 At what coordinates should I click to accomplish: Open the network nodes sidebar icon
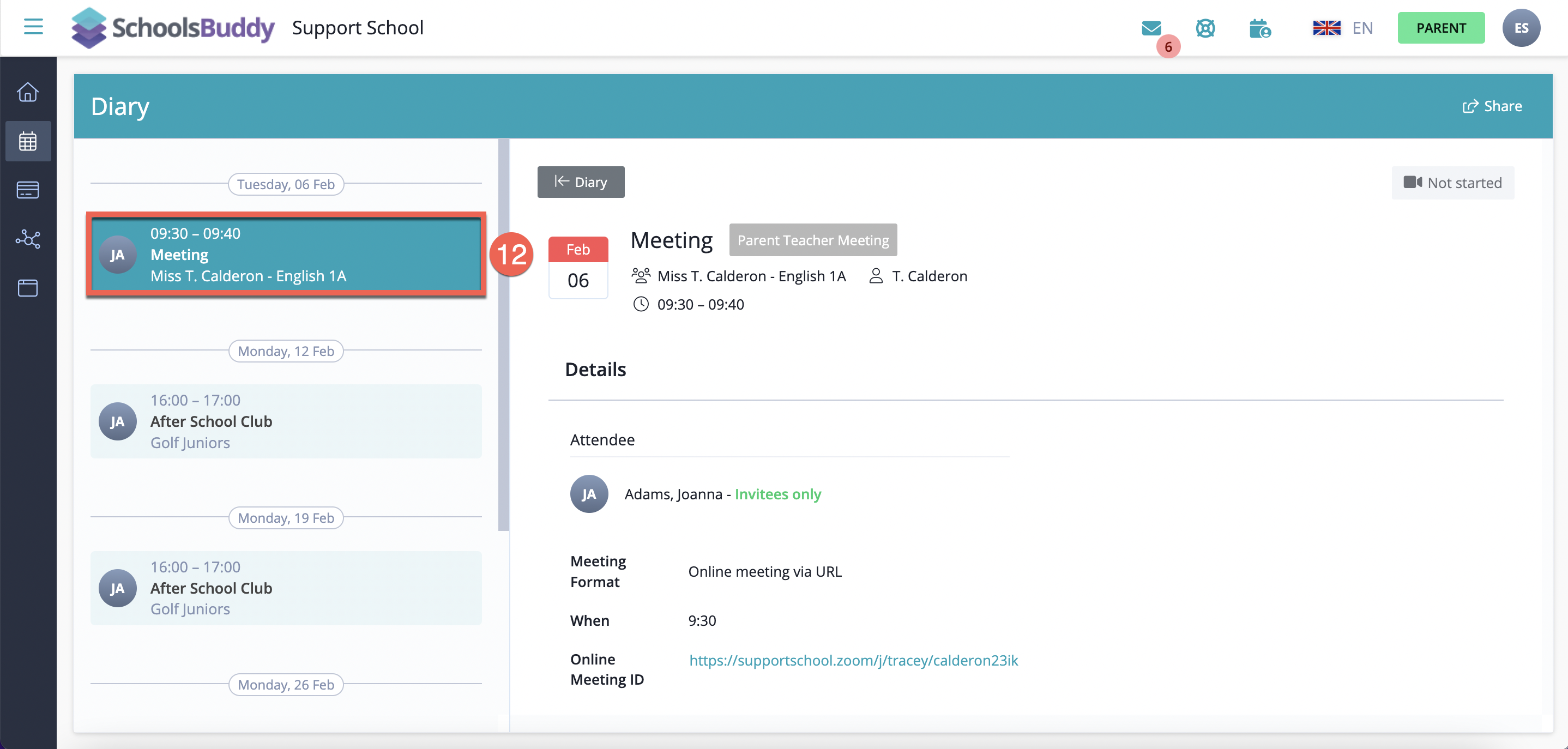[28, 239]
